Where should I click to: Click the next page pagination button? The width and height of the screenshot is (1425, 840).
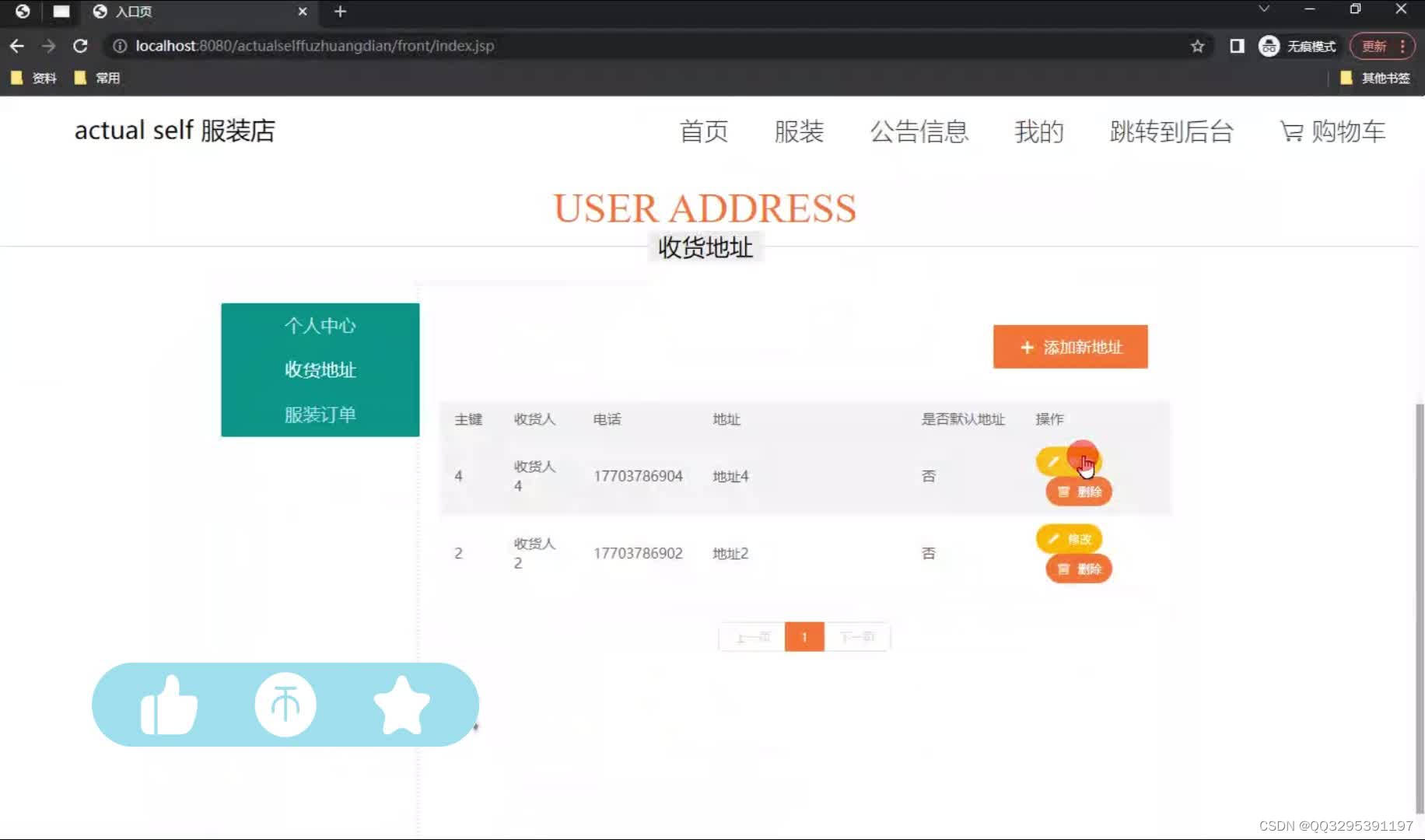(x=857, y=637)
